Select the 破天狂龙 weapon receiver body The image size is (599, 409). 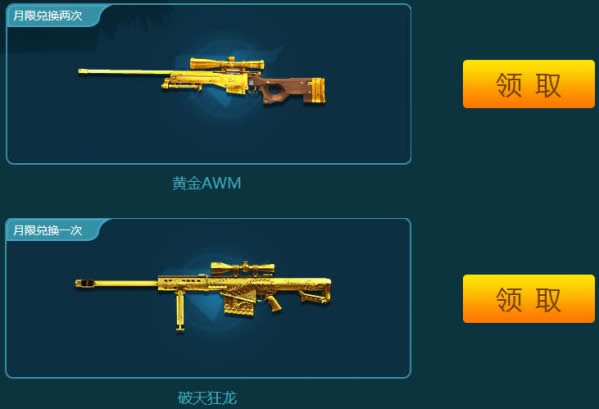point(229,285)
